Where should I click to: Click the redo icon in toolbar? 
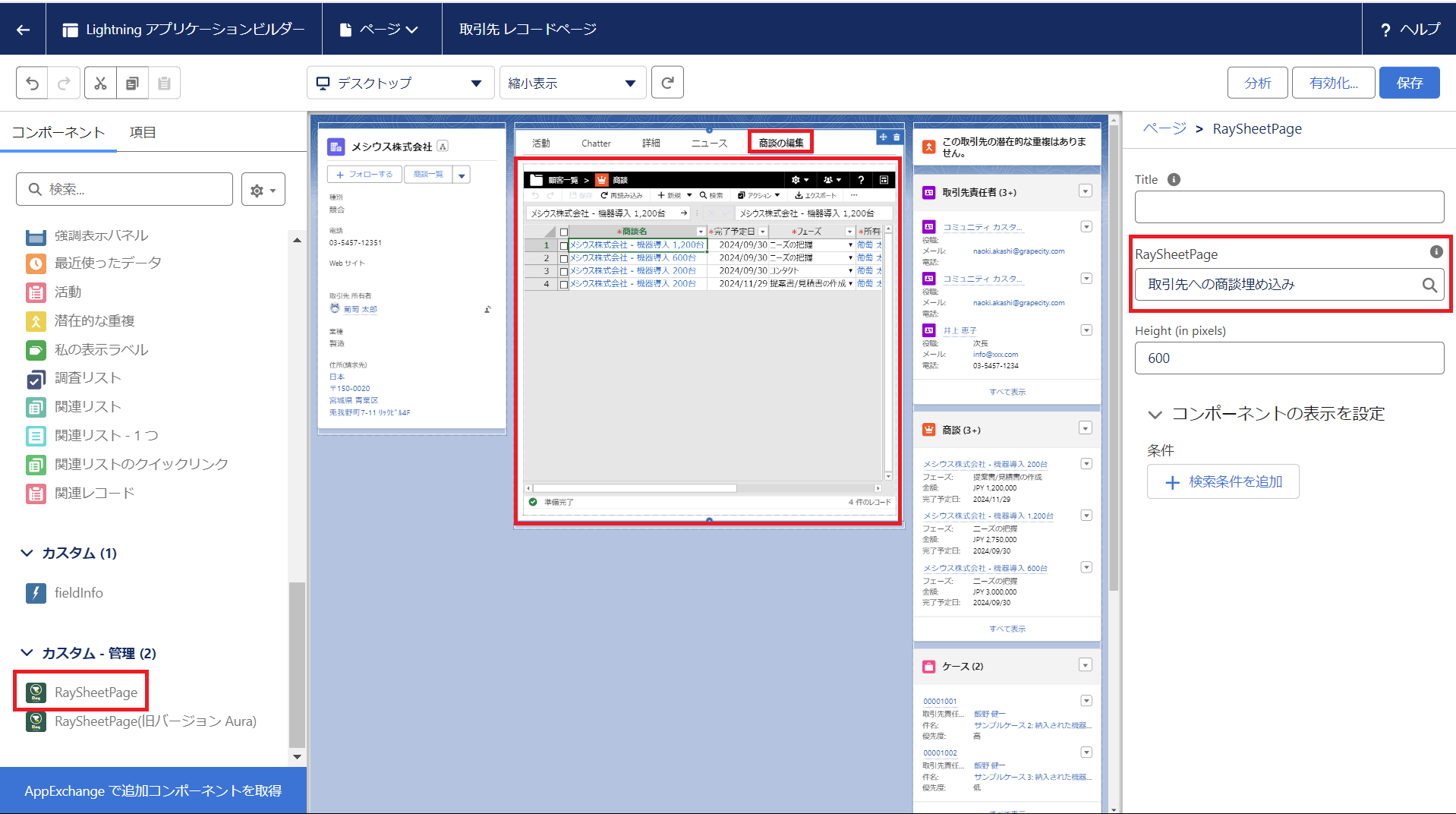tap(64, 83)
